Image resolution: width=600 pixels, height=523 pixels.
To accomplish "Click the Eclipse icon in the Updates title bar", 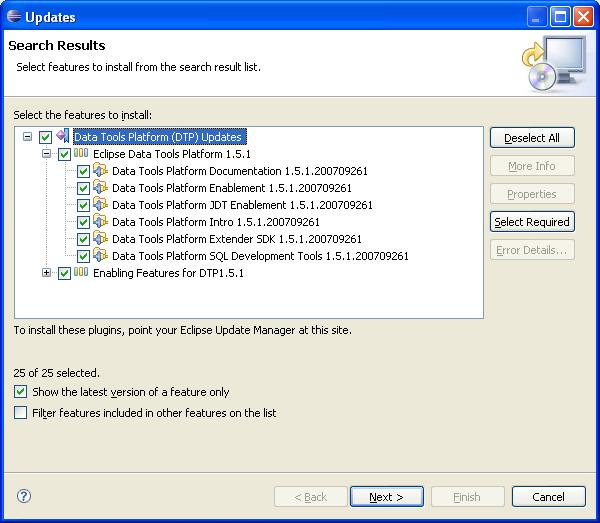I will click(x=14, y=16).
